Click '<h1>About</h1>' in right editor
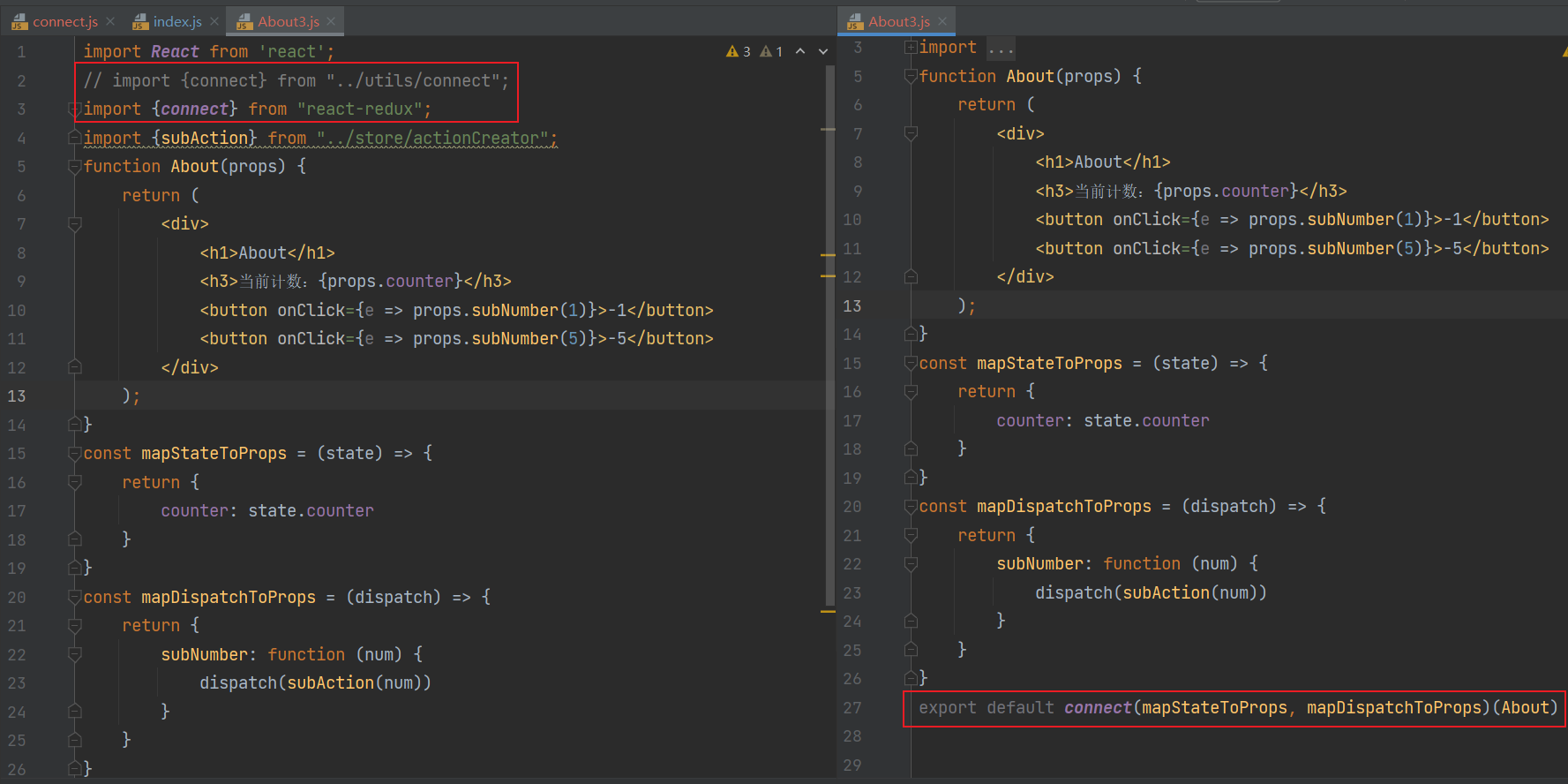This screenshot has height=784, width=1568. 1103,162
